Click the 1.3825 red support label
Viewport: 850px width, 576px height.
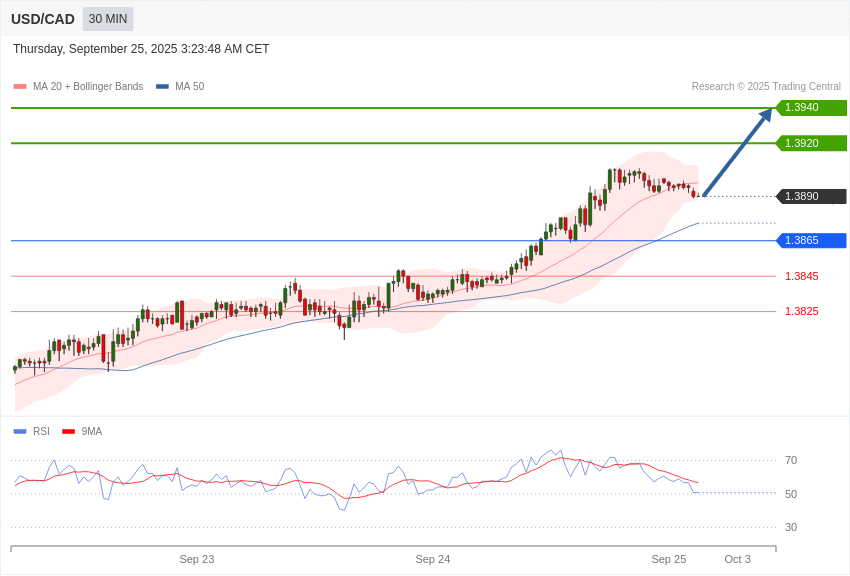[x=801, y=312]
